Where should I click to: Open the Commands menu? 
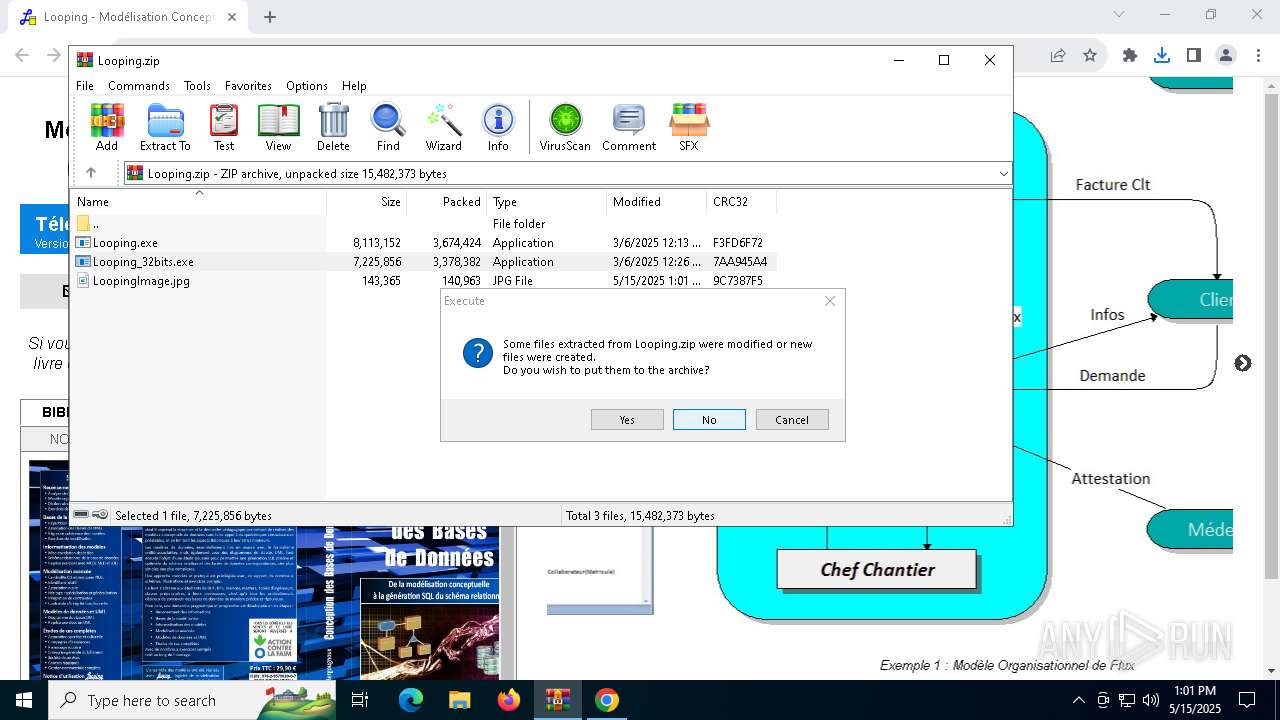point(139,86)
